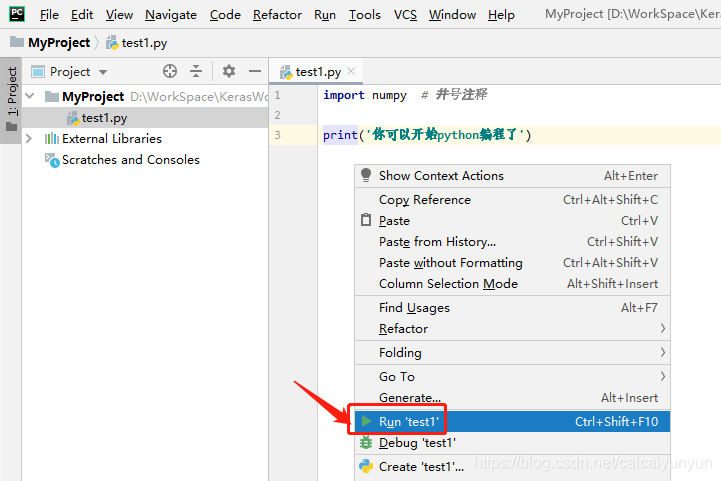
Task: Click the locate-in-project crosshair icon
Action: click(x=170, y=71)
